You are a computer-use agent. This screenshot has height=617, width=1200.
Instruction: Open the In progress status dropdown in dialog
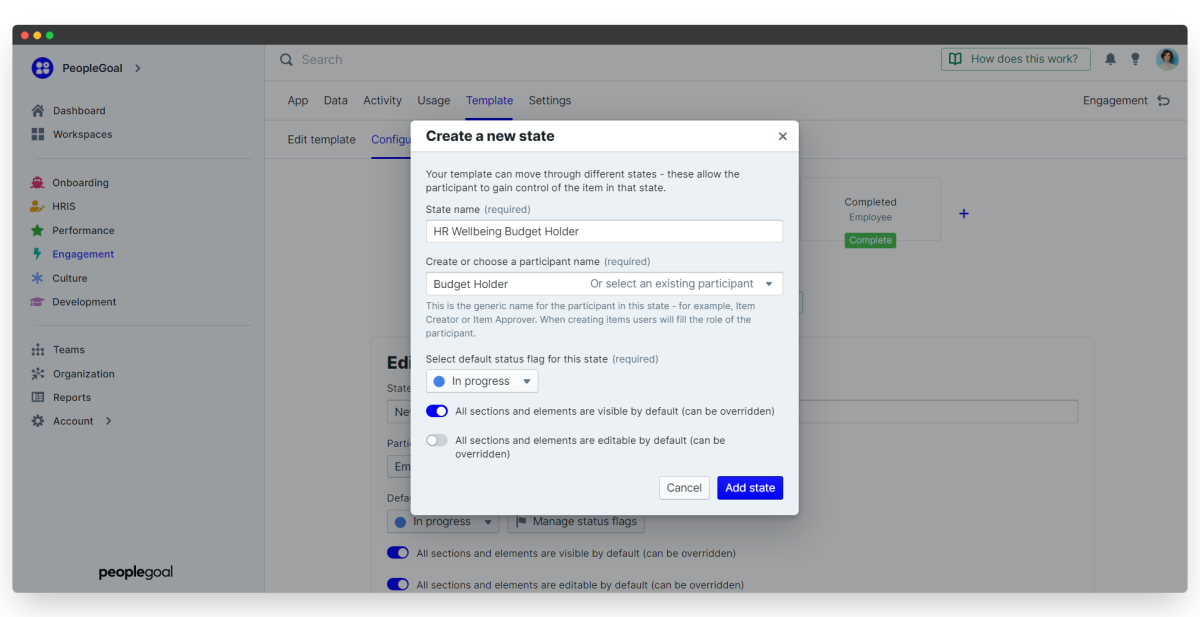point(482,381)
